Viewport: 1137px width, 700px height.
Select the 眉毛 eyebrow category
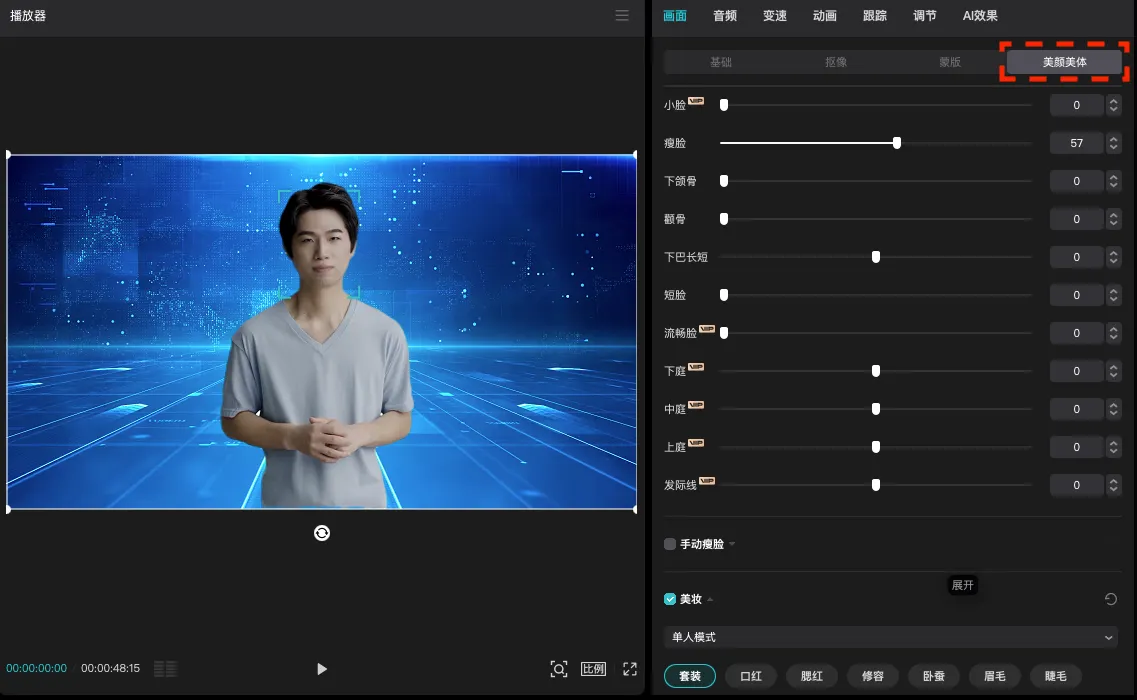coord(994,676)
